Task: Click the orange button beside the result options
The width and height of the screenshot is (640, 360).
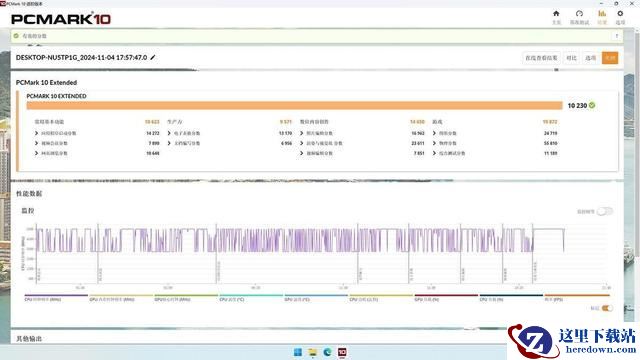Action: pos(610,58)
